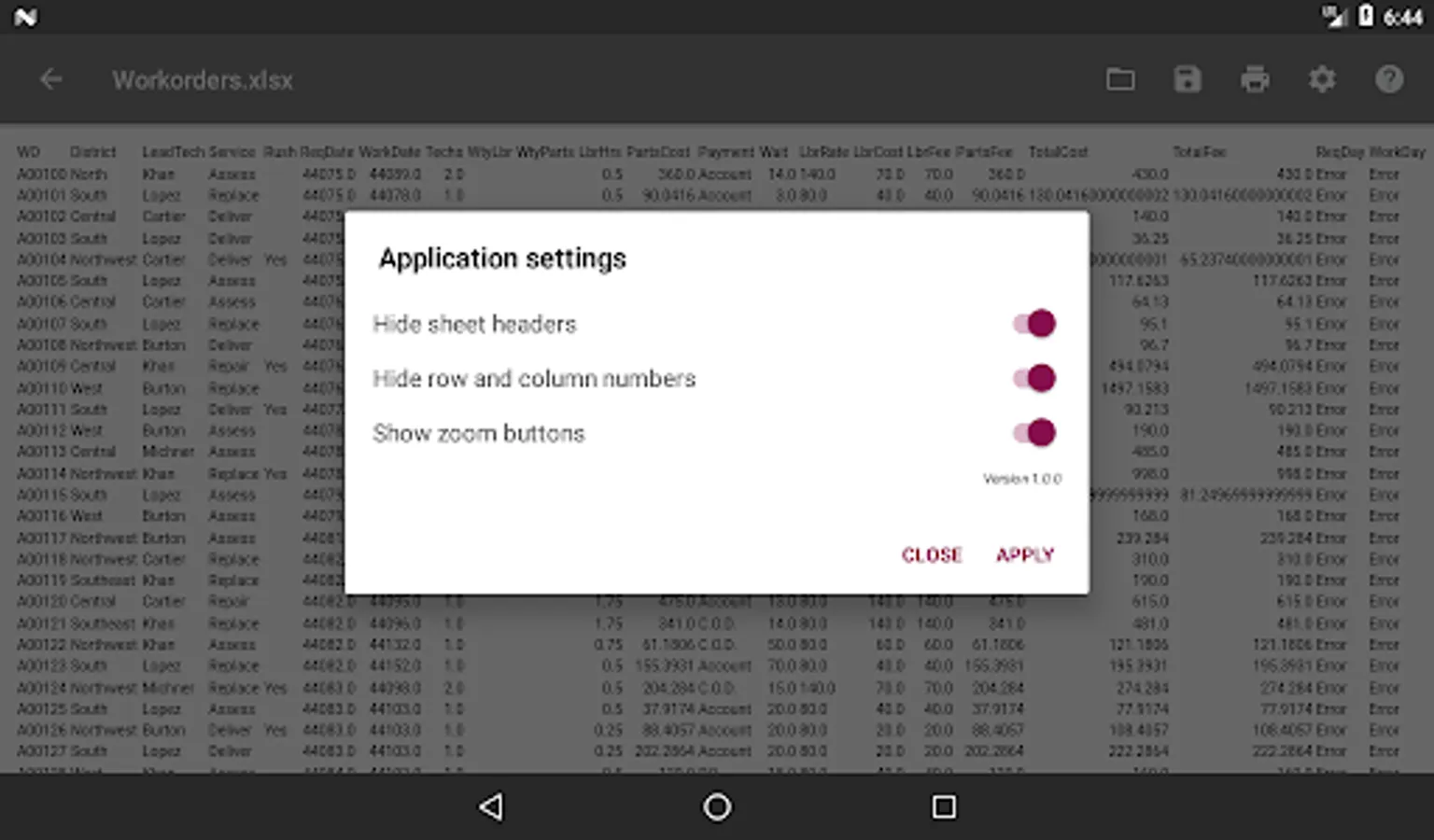Image resolution: width=1434 pixels, height=840 pixels.
Task: Open settings gear icon
Action: click(1322, 80)
